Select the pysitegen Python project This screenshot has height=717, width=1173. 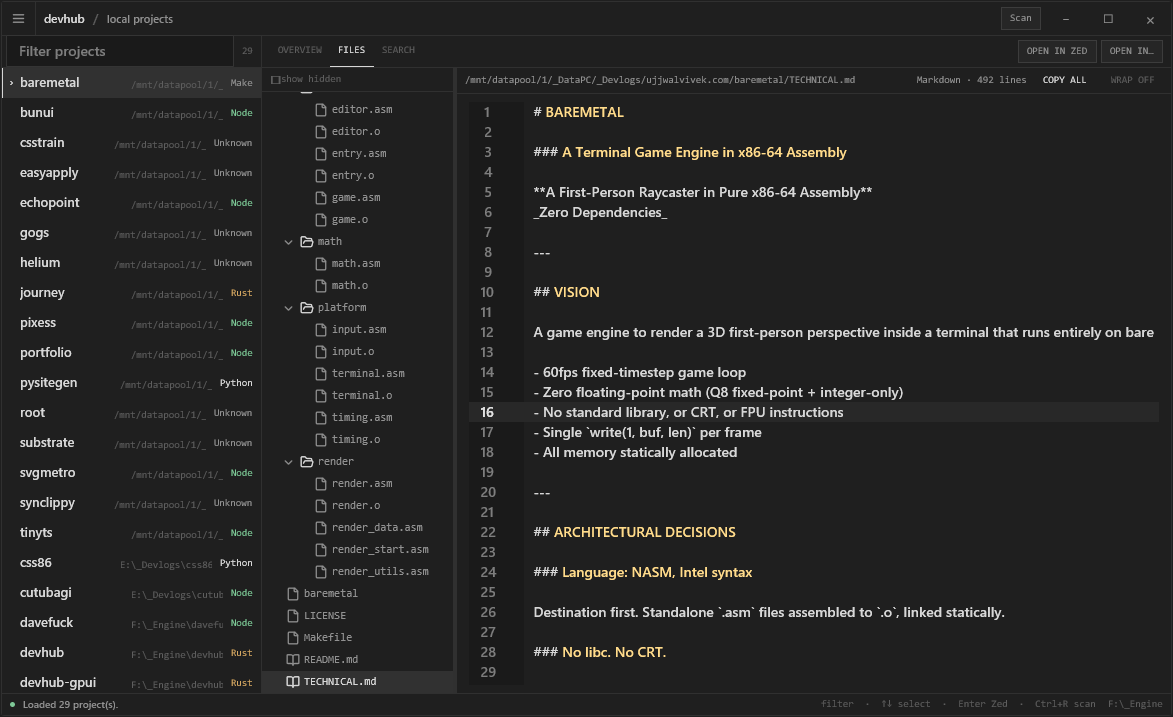click(131, 382)
